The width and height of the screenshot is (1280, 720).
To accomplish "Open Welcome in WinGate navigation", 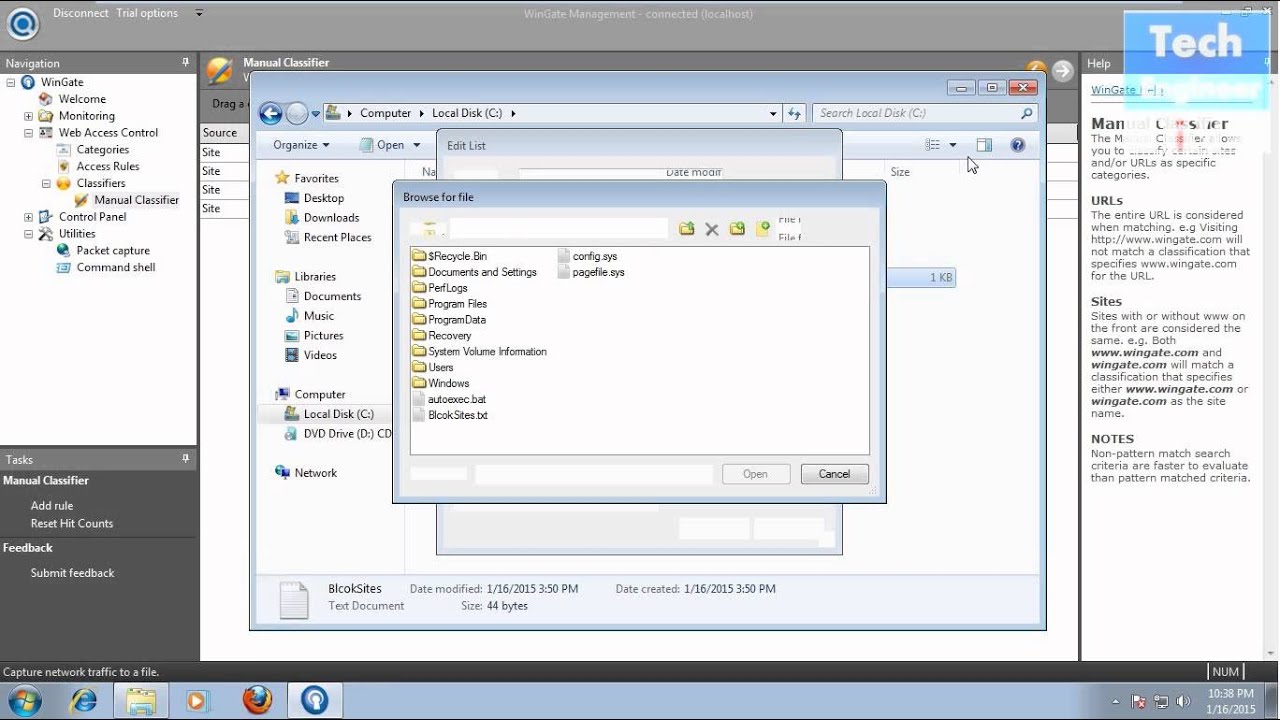I will tap(72, 99).
